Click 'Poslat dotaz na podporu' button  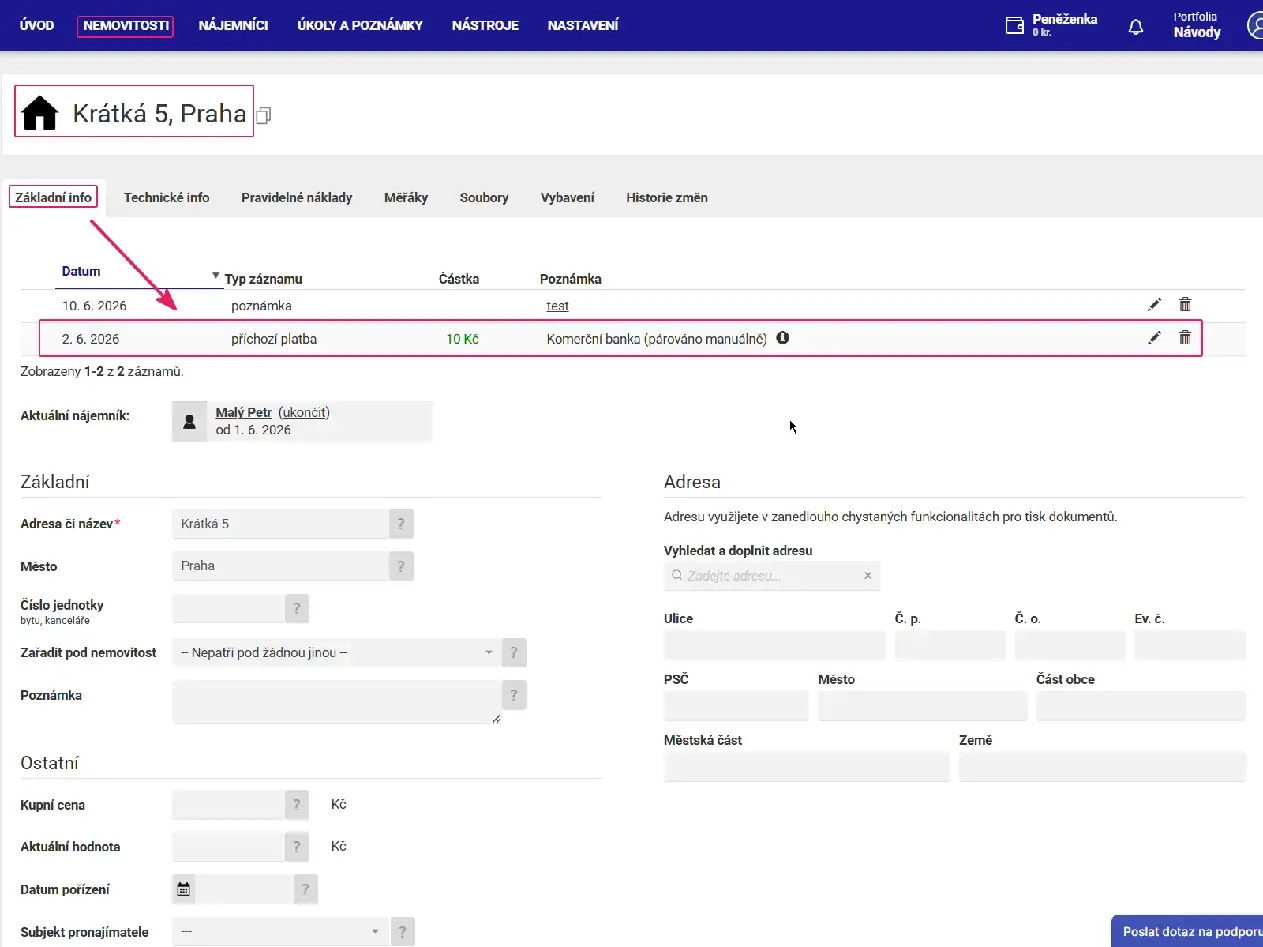(1187, 931)
